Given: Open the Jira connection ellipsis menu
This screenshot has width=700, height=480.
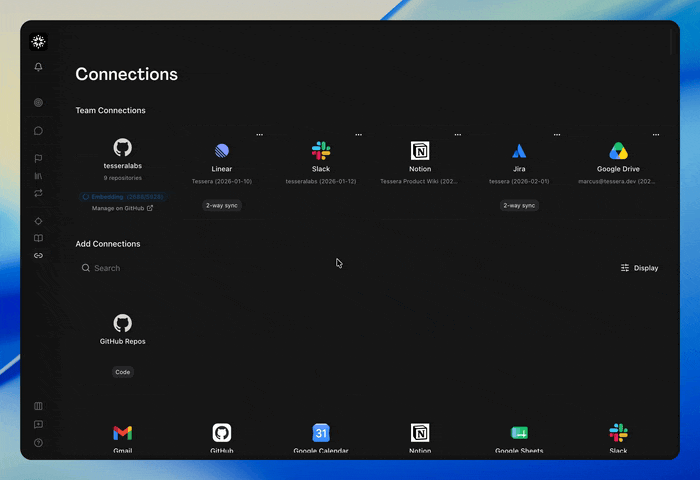Looking at the screenshot, I should pos(557,134).
